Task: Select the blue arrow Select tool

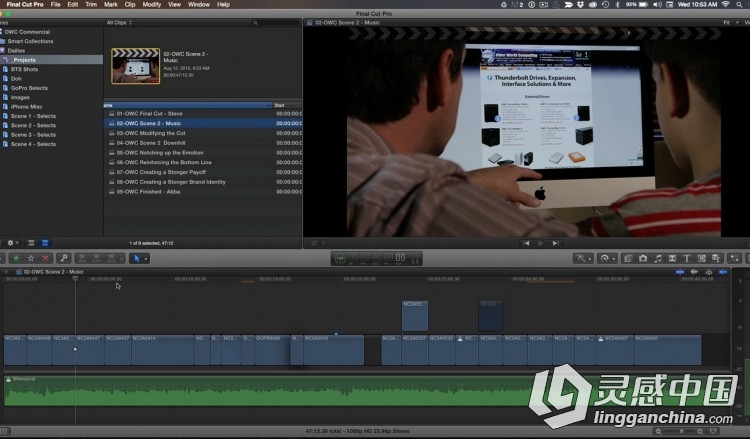Action: tap(137, 259)
